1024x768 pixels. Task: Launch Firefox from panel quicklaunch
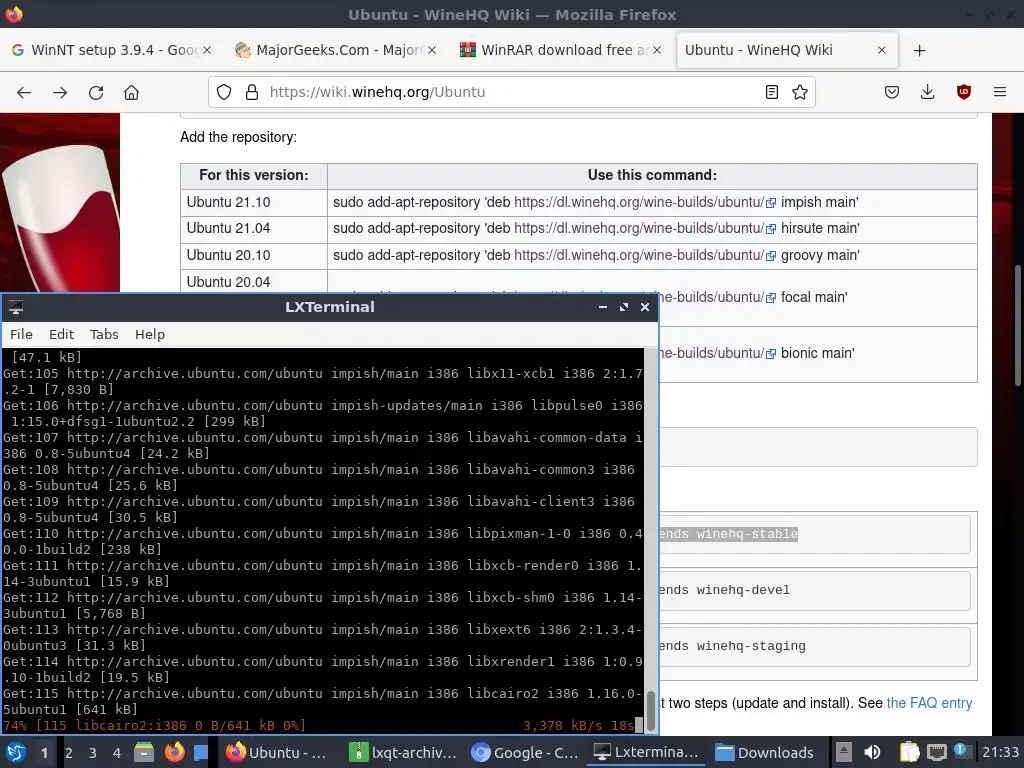174,752
